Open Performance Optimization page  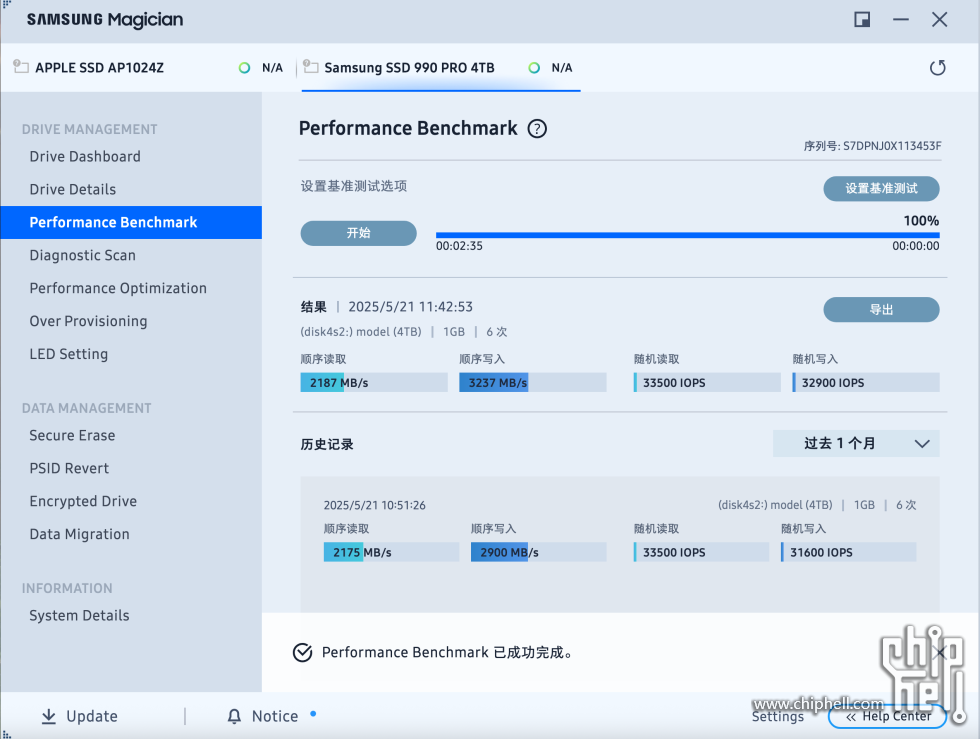tap(118, 288)
